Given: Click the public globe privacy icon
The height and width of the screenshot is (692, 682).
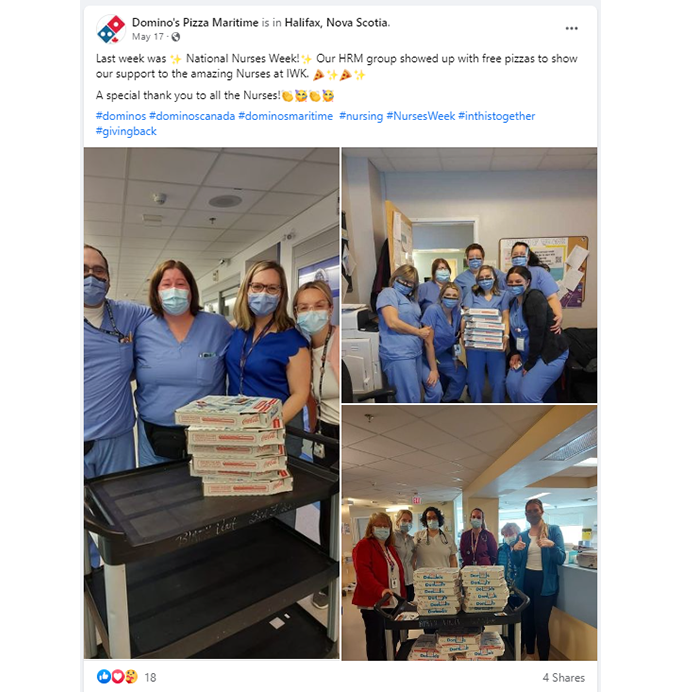Looking at the screenshot, I should click(176, 37).
